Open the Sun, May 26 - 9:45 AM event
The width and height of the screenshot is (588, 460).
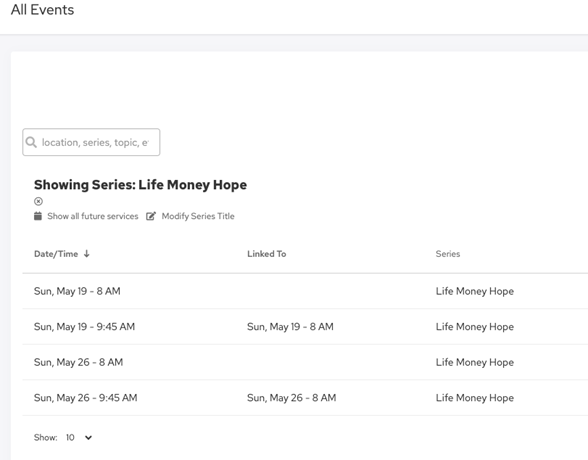[x=86, y=398]
